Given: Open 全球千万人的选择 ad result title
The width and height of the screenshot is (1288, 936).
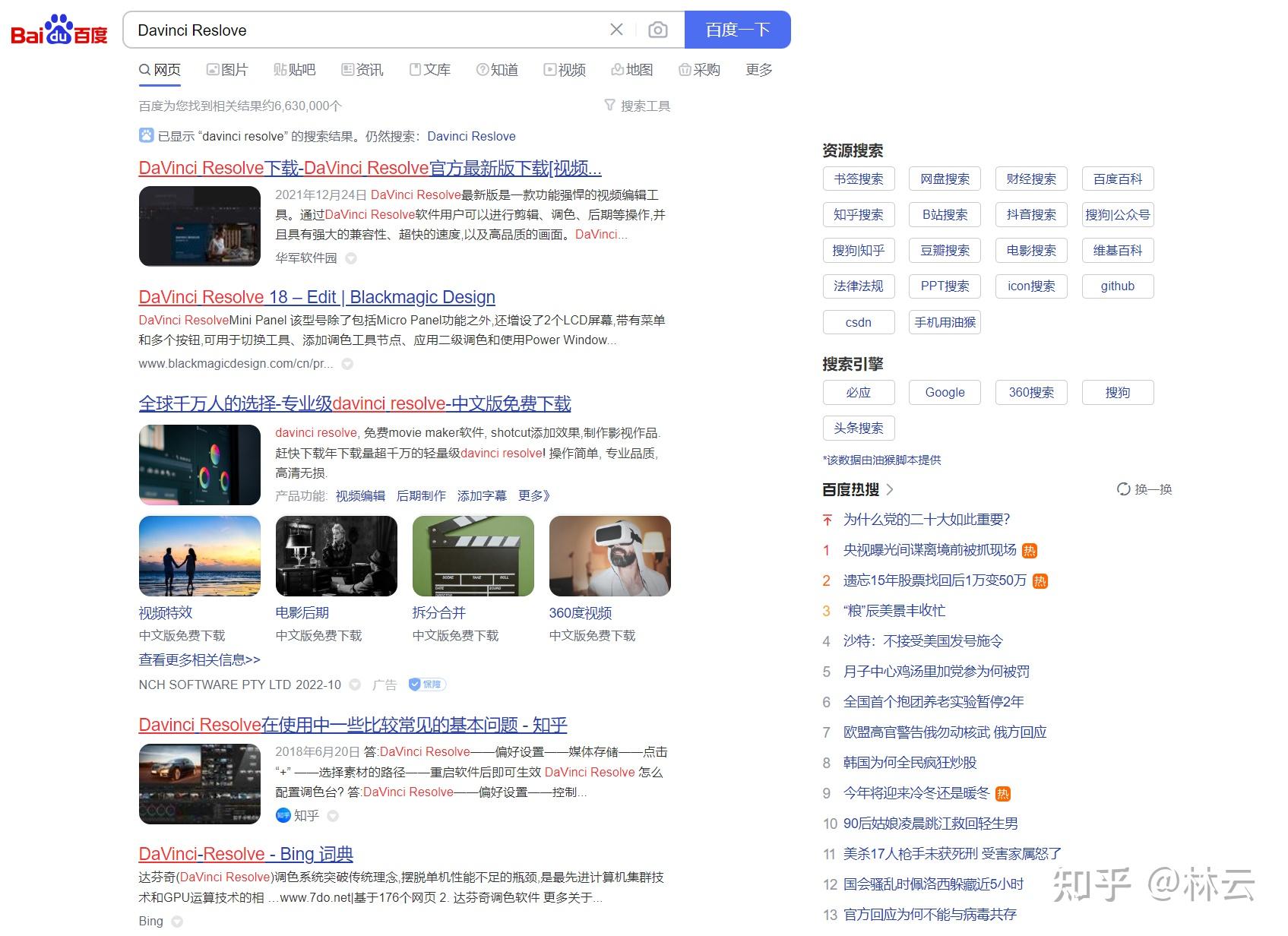Looking at the screenshot, I should tap(355, 403).
